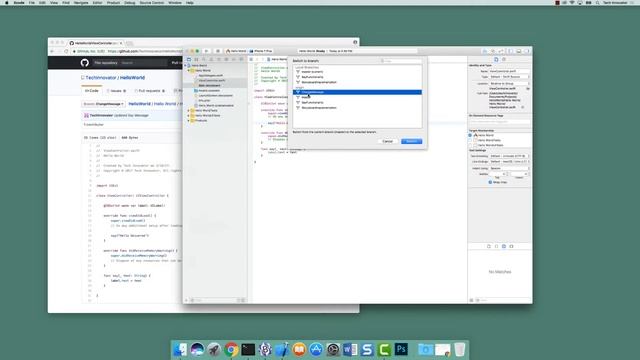Toggle the Hello WorldTests target membership checkbox
This screenshot has height=360, width=640.
(470, 140)
